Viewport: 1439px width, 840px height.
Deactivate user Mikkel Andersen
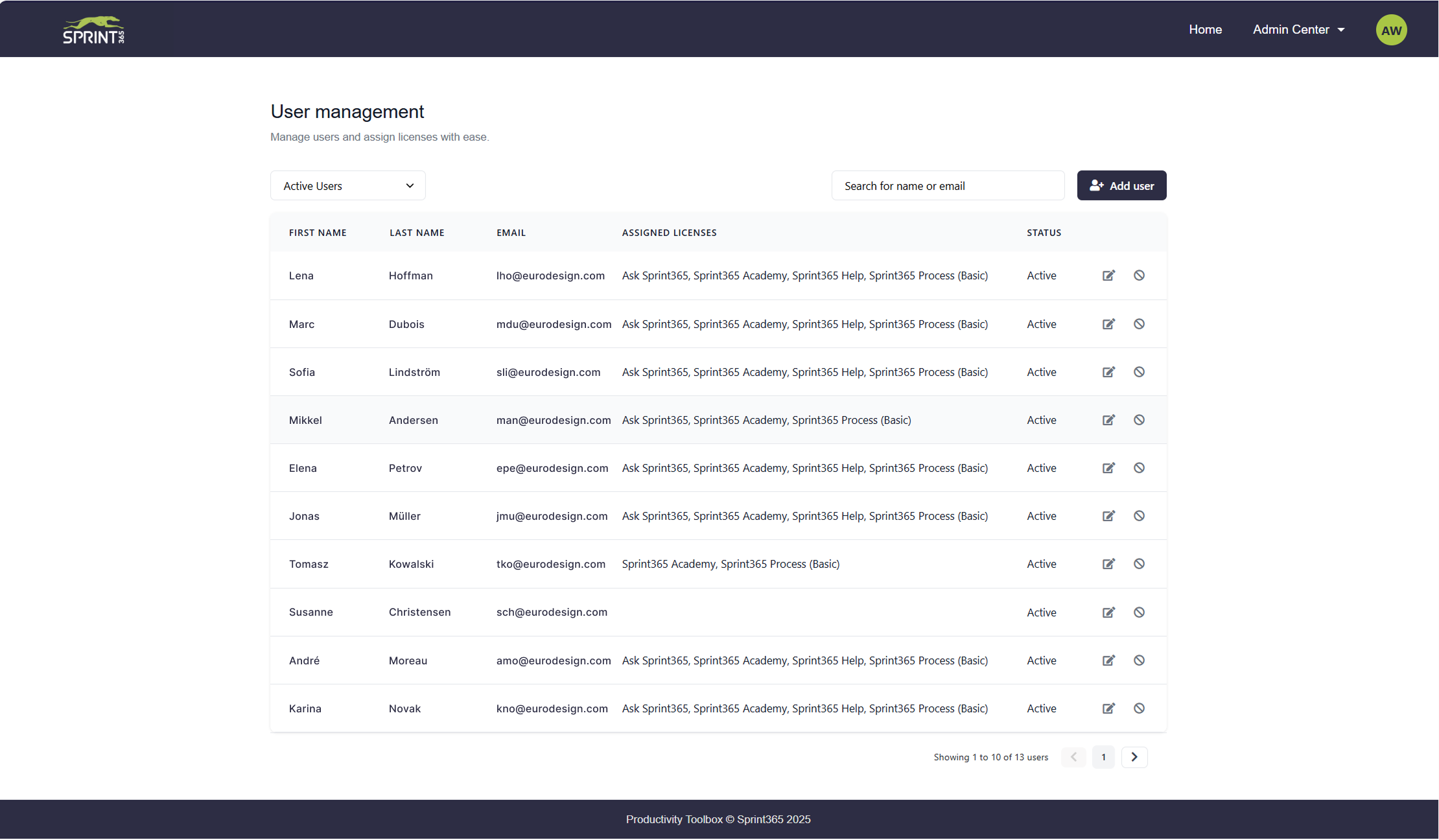coord(1139,420)
